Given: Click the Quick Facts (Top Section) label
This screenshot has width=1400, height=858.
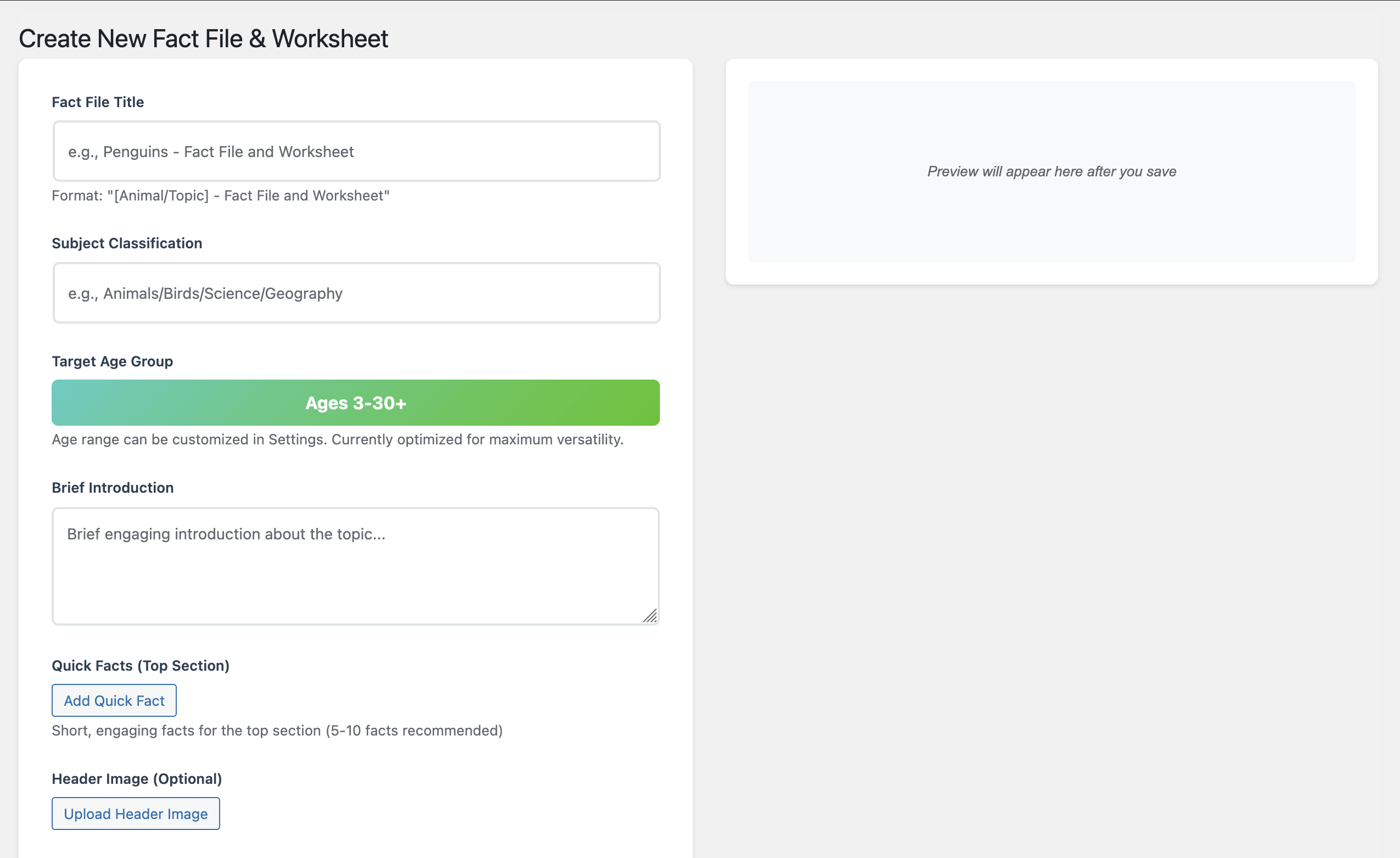Looking at the screenshot, I should pos(141,665).
